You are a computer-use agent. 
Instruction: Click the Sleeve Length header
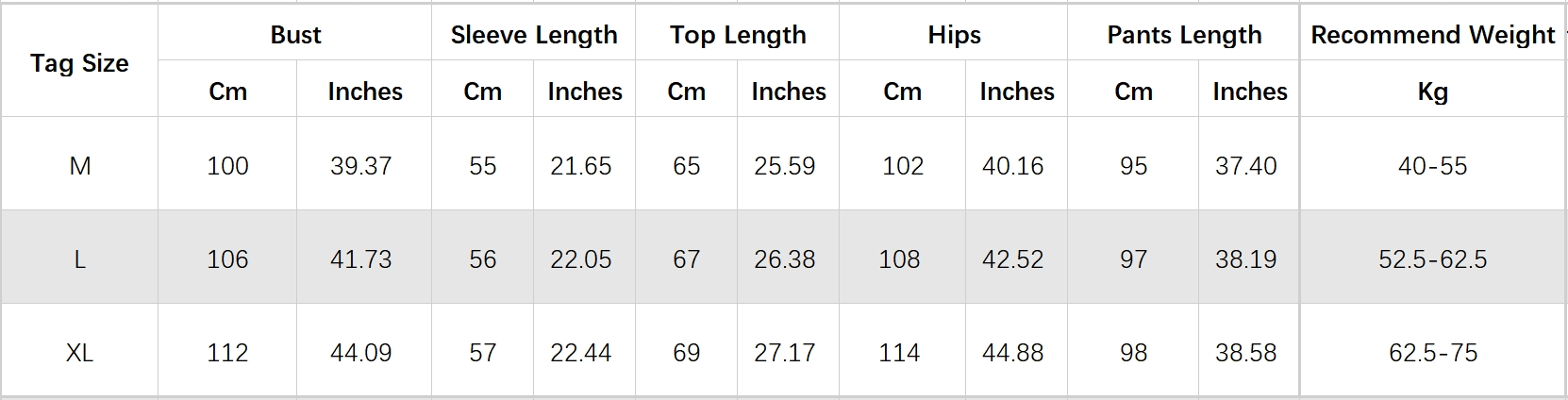point(534,35)
